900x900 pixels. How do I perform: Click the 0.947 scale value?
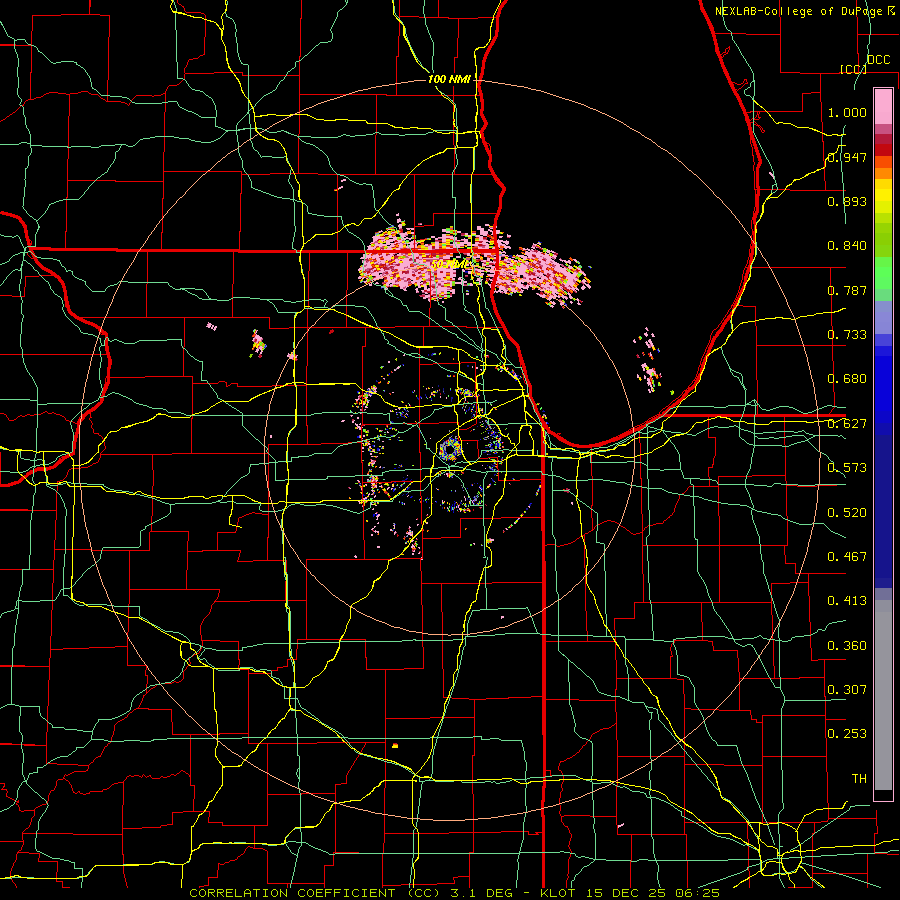[847, 157]
